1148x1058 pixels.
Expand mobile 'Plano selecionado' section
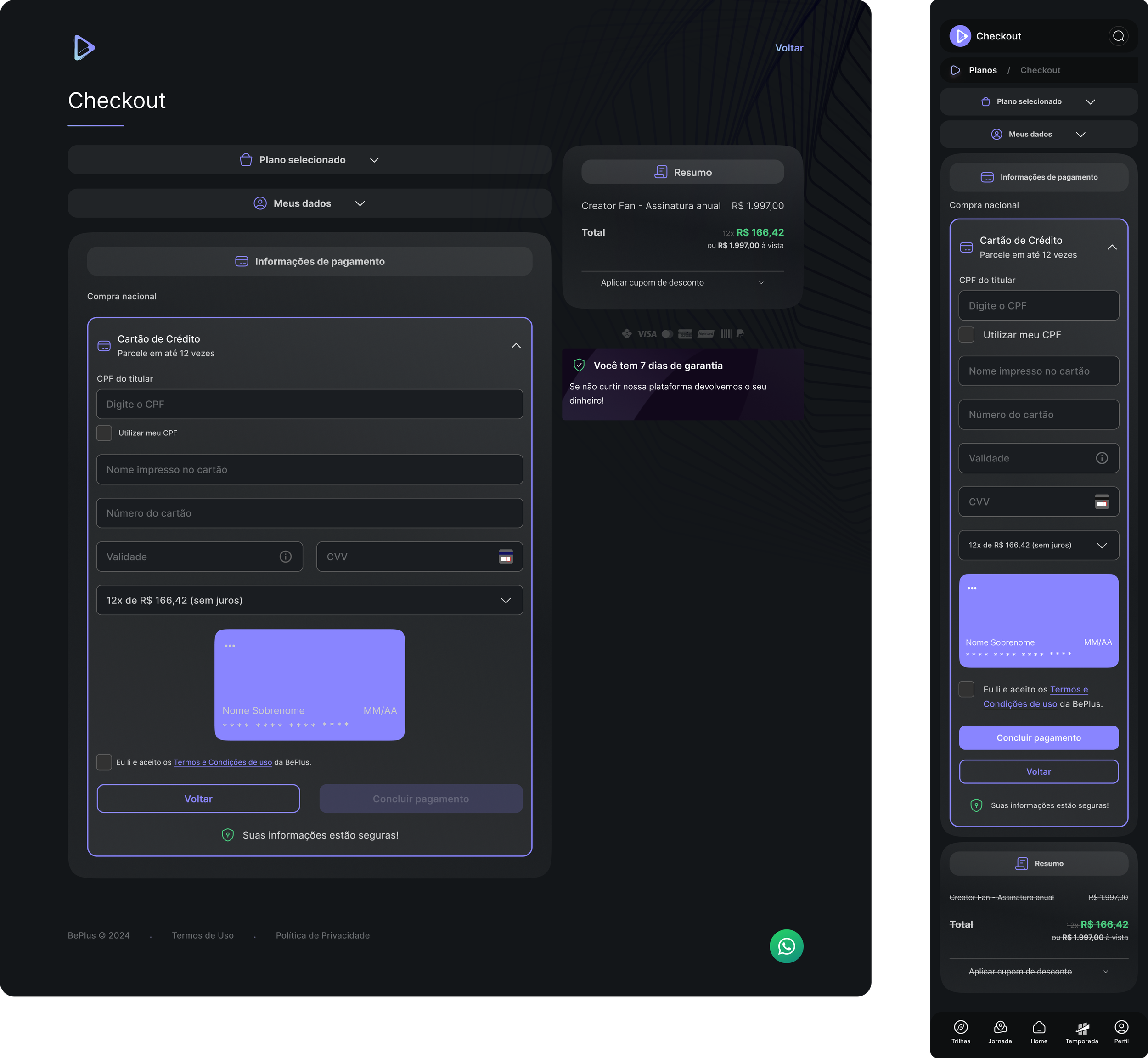[x=1039, y=102]
